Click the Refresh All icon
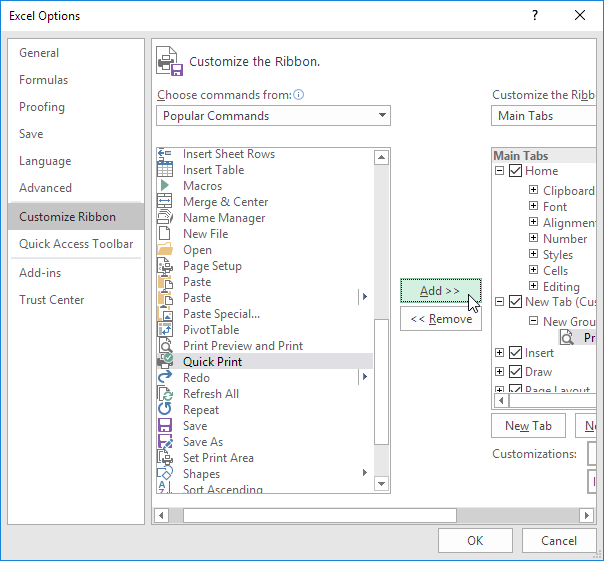The image size is (604, 561). 165,394
